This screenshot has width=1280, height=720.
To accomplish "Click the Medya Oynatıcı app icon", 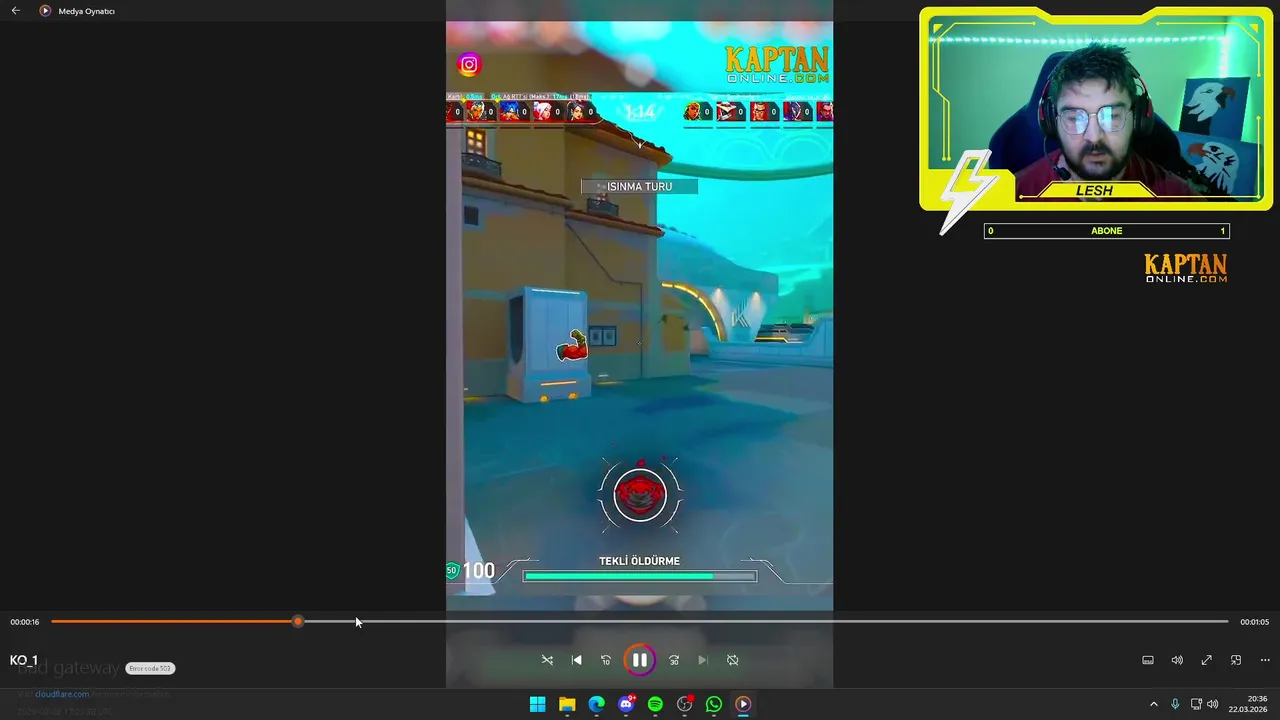I will click(x=45, y=11).
